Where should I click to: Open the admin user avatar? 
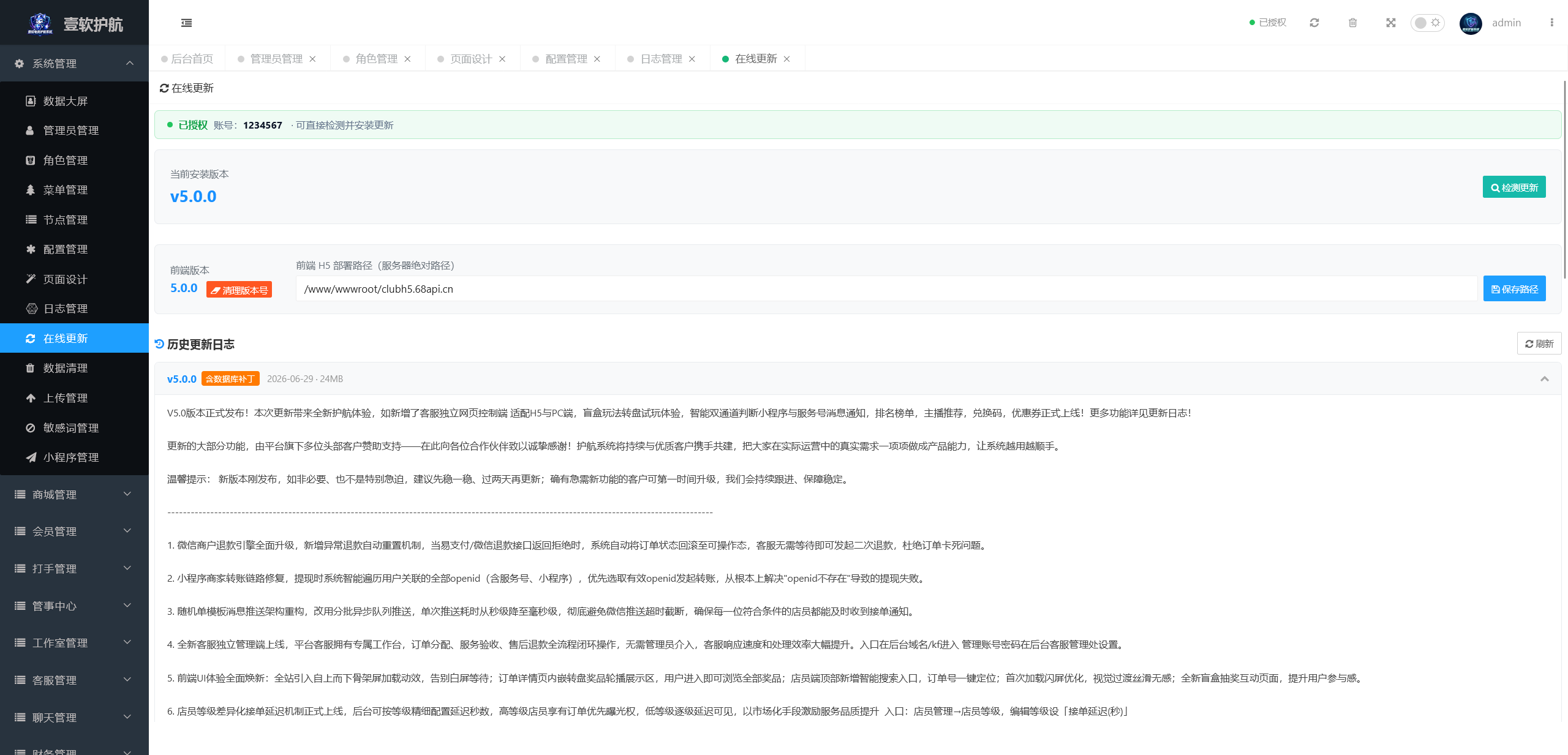pos(1471,23)
